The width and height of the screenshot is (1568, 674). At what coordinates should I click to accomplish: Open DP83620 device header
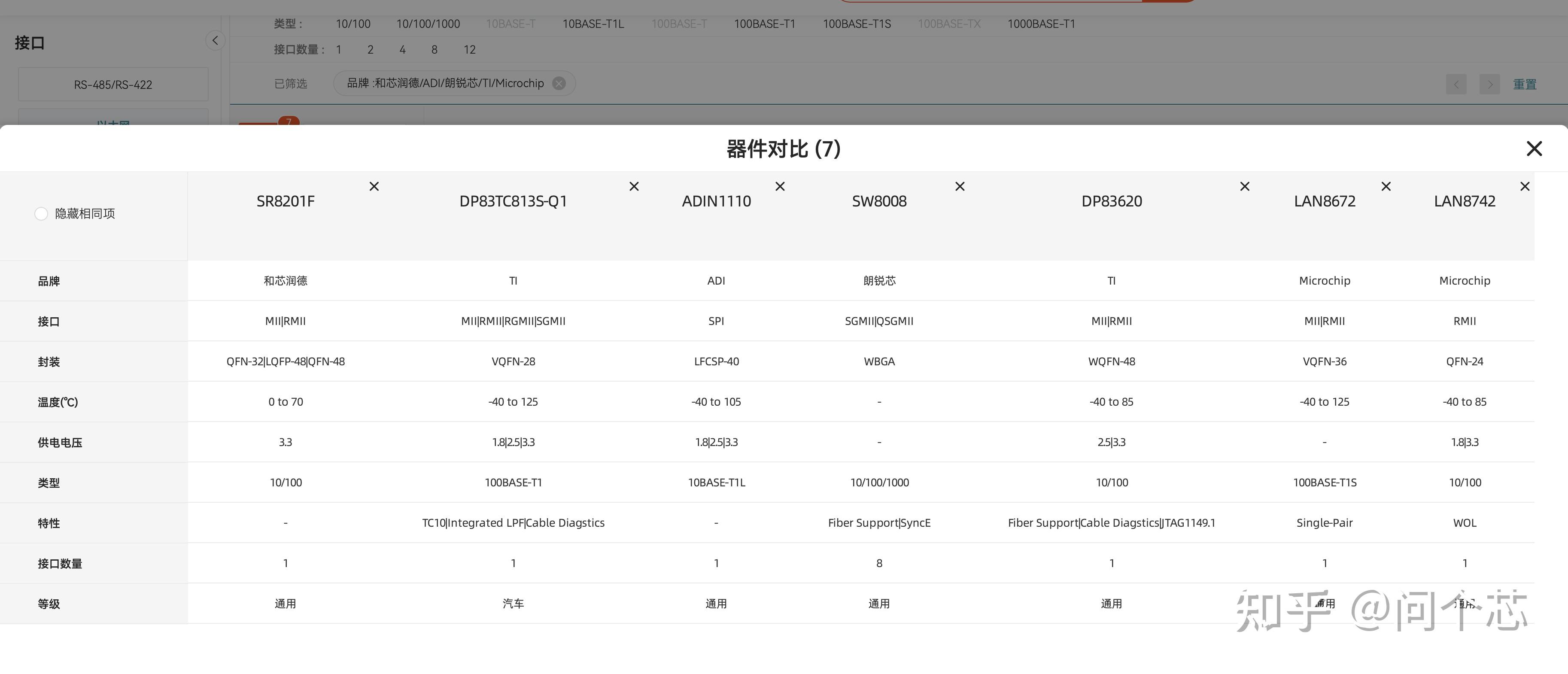(x=1112, y=201)
